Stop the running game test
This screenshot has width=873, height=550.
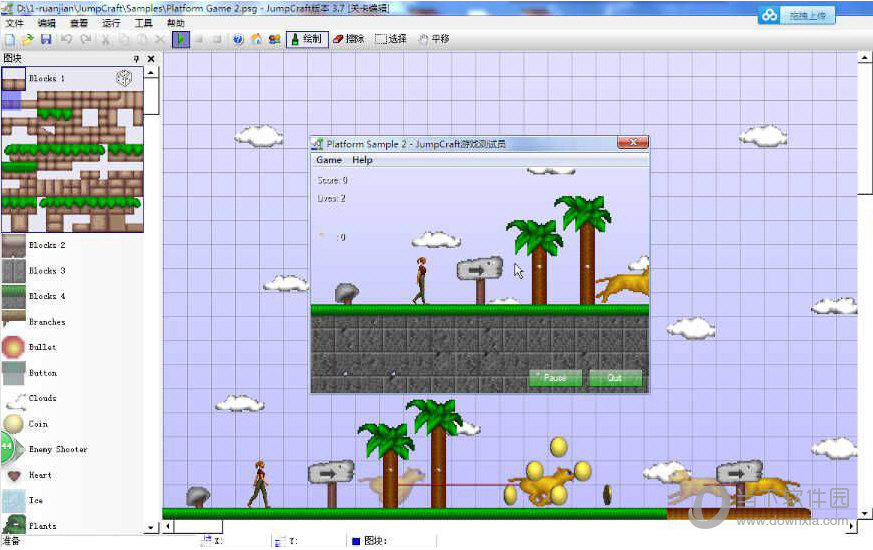(199, 40)
